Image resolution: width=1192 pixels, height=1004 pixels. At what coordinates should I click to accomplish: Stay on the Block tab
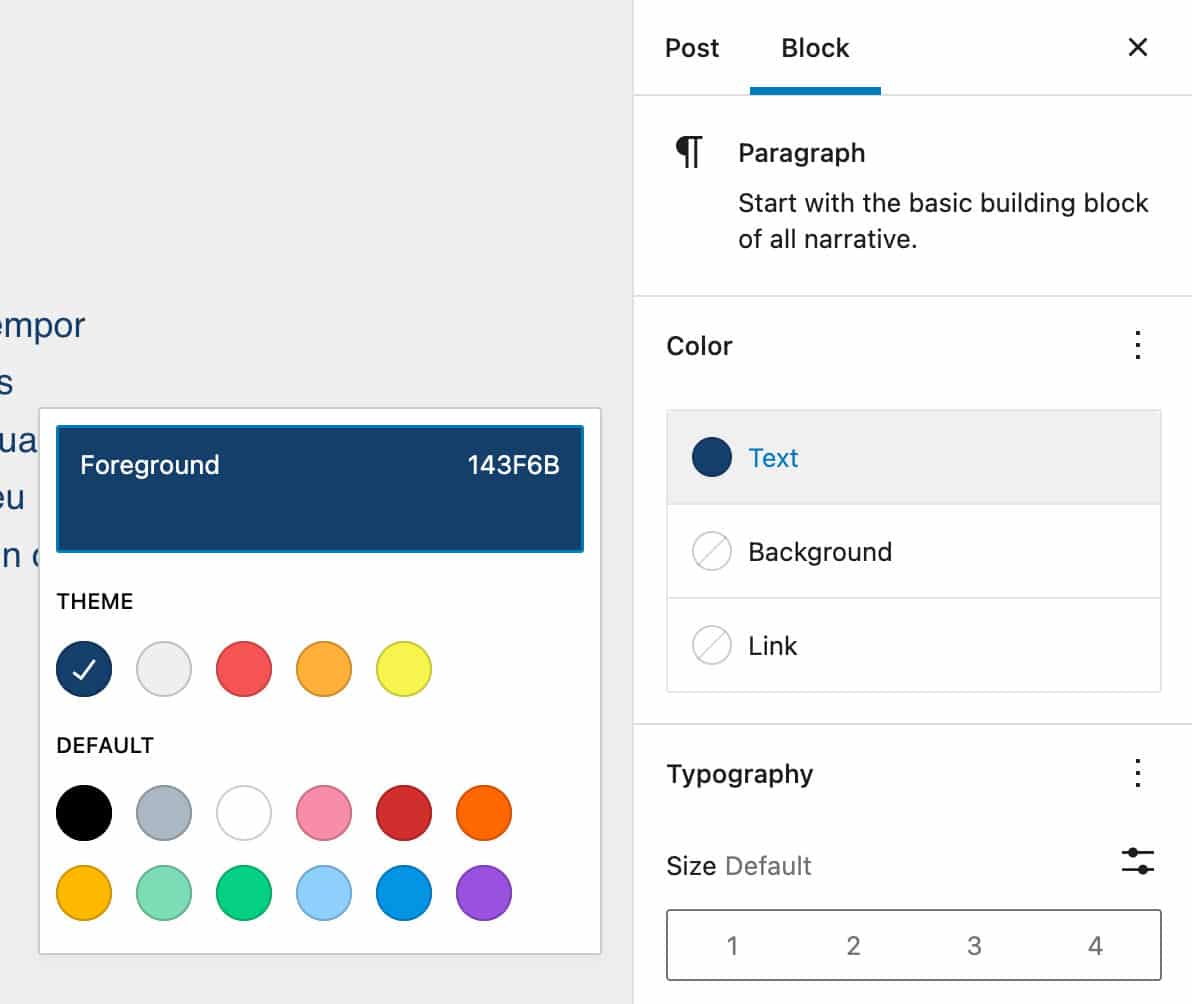(x=814, y=47)
